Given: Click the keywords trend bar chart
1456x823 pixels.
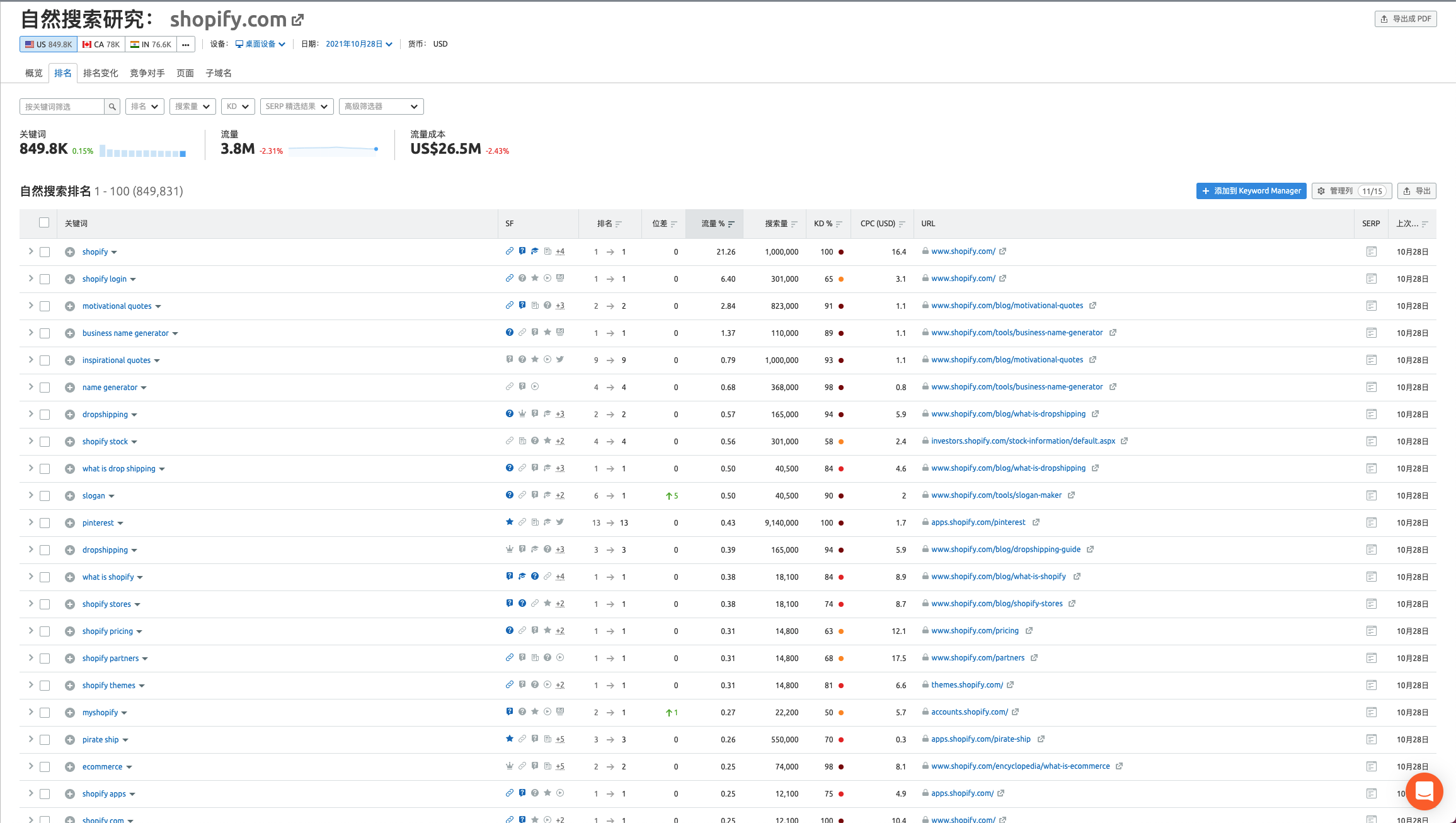Looking at the screenshot, I should point(143,152).
